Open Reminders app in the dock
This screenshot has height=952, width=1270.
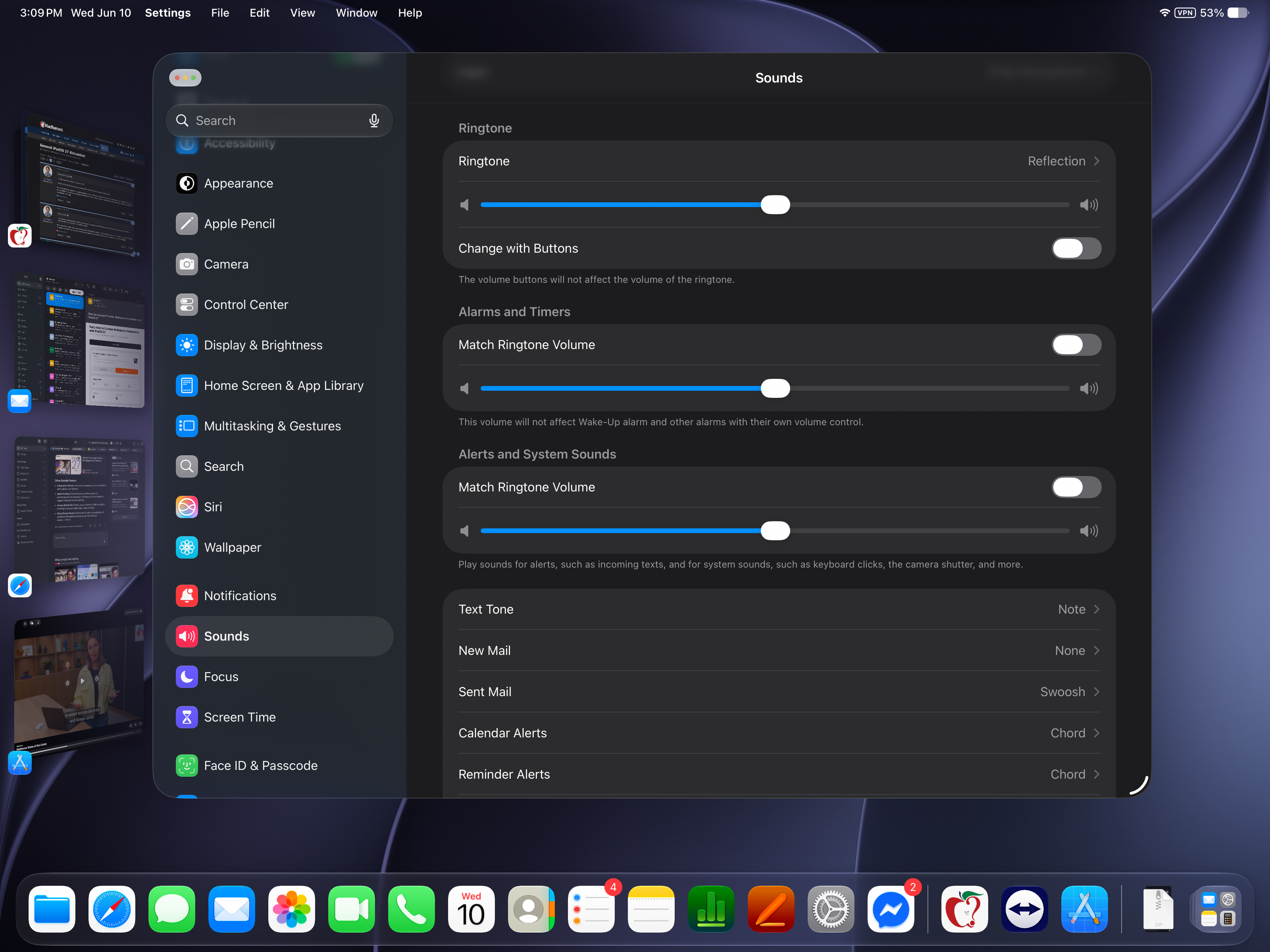[591, 909]
